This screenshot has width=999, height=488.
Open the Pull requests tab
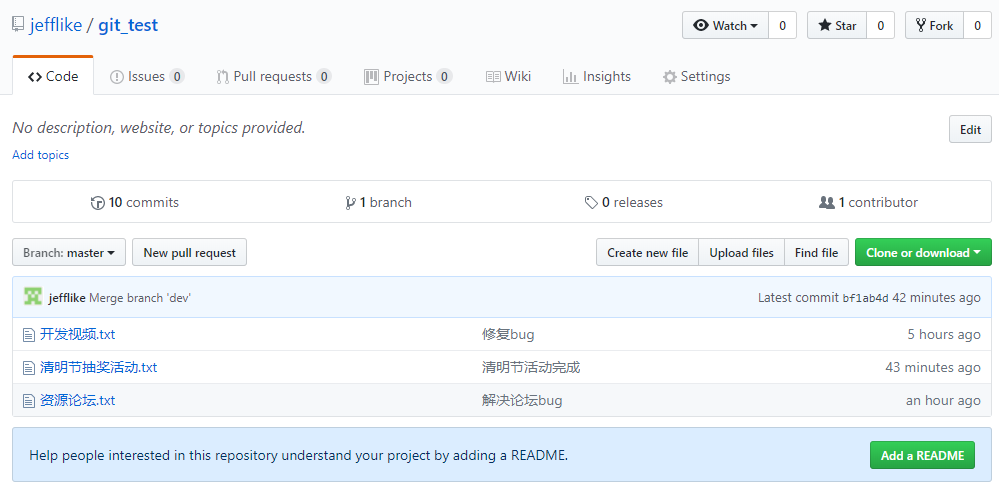274,76
